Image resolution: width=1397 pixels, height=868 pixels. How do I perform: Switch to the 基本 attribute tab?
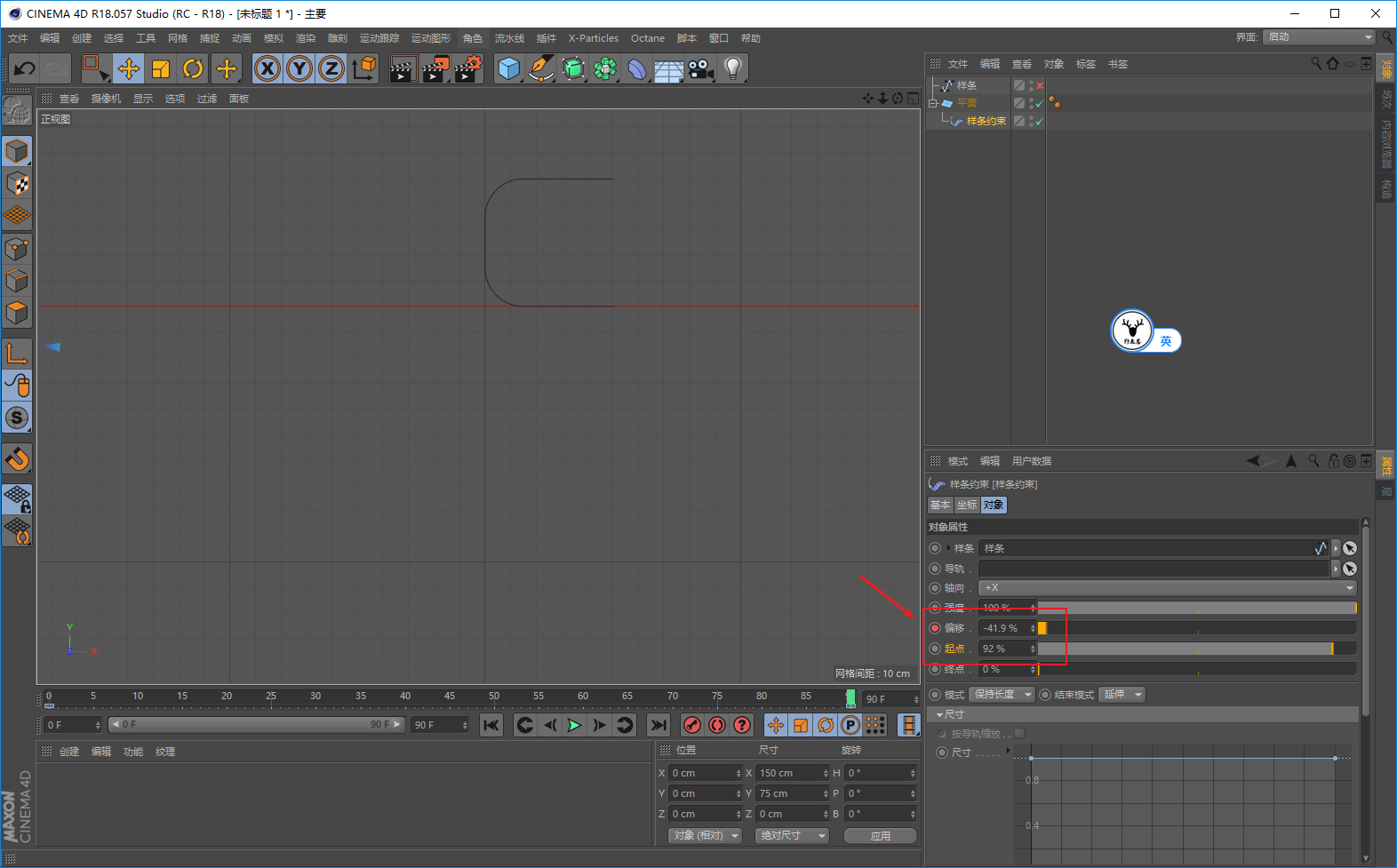click(x=940, y=505)
